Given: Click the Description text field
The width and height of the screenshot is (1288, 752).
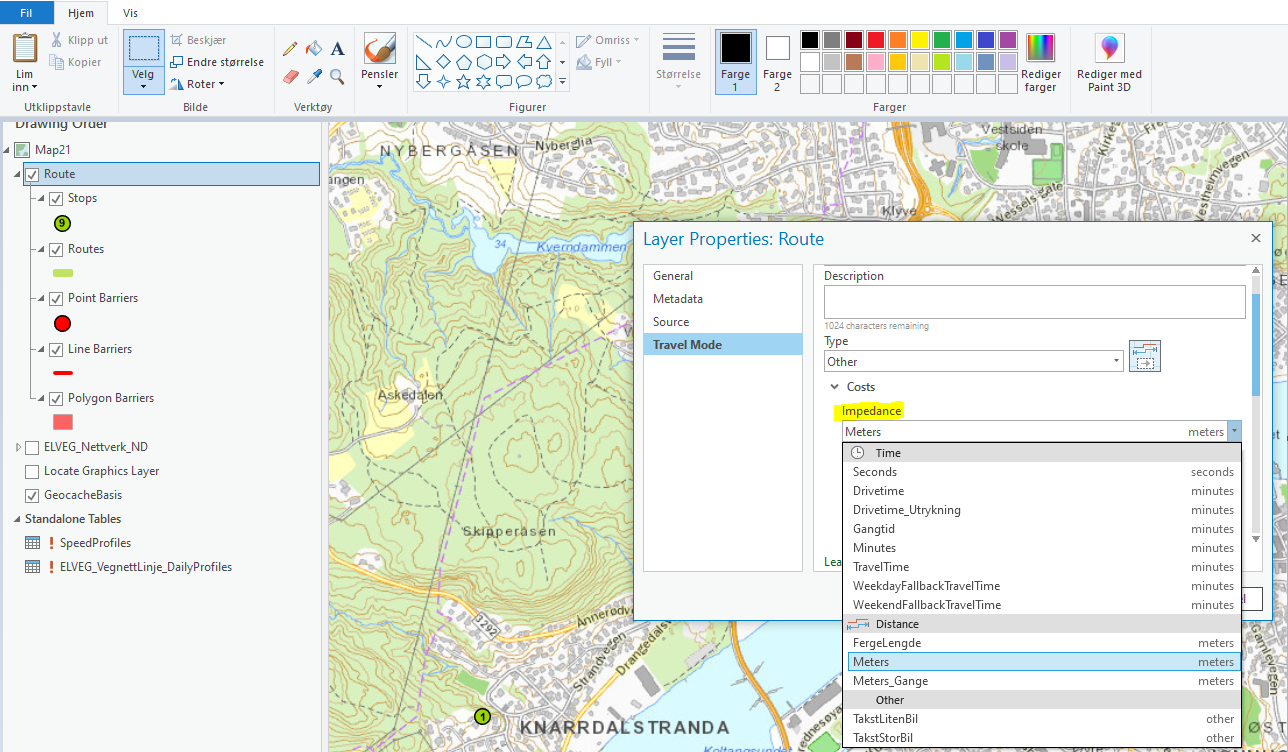Looking at the screenshot, I should (1035, 302).
